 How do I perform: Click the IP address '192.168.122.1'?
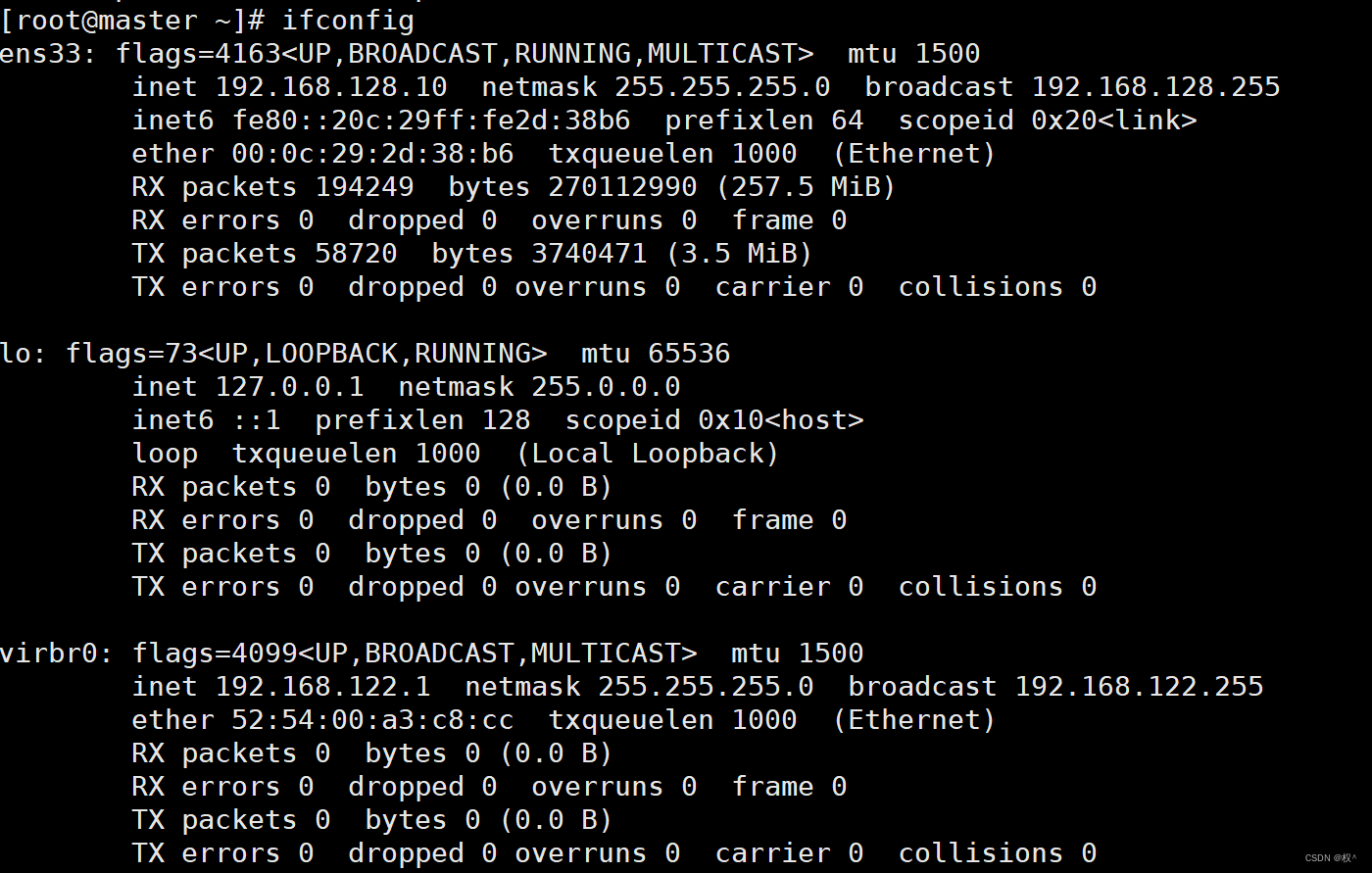tap(322, 686)
